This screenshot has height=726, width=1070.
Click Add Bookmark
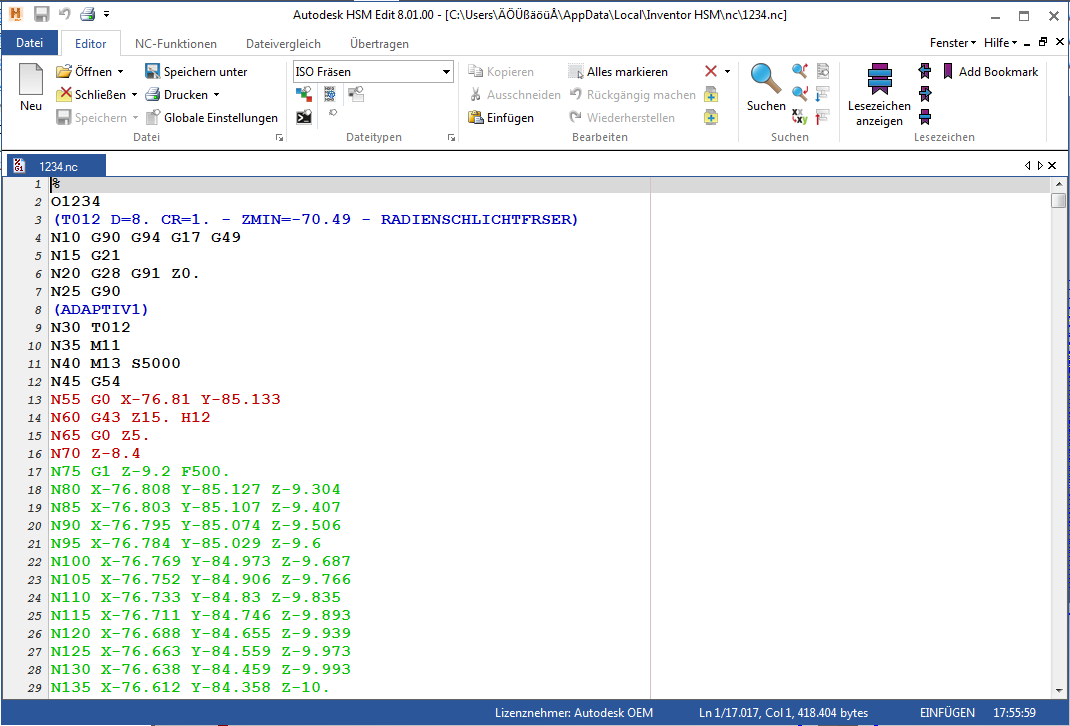(x=990, y=72)
